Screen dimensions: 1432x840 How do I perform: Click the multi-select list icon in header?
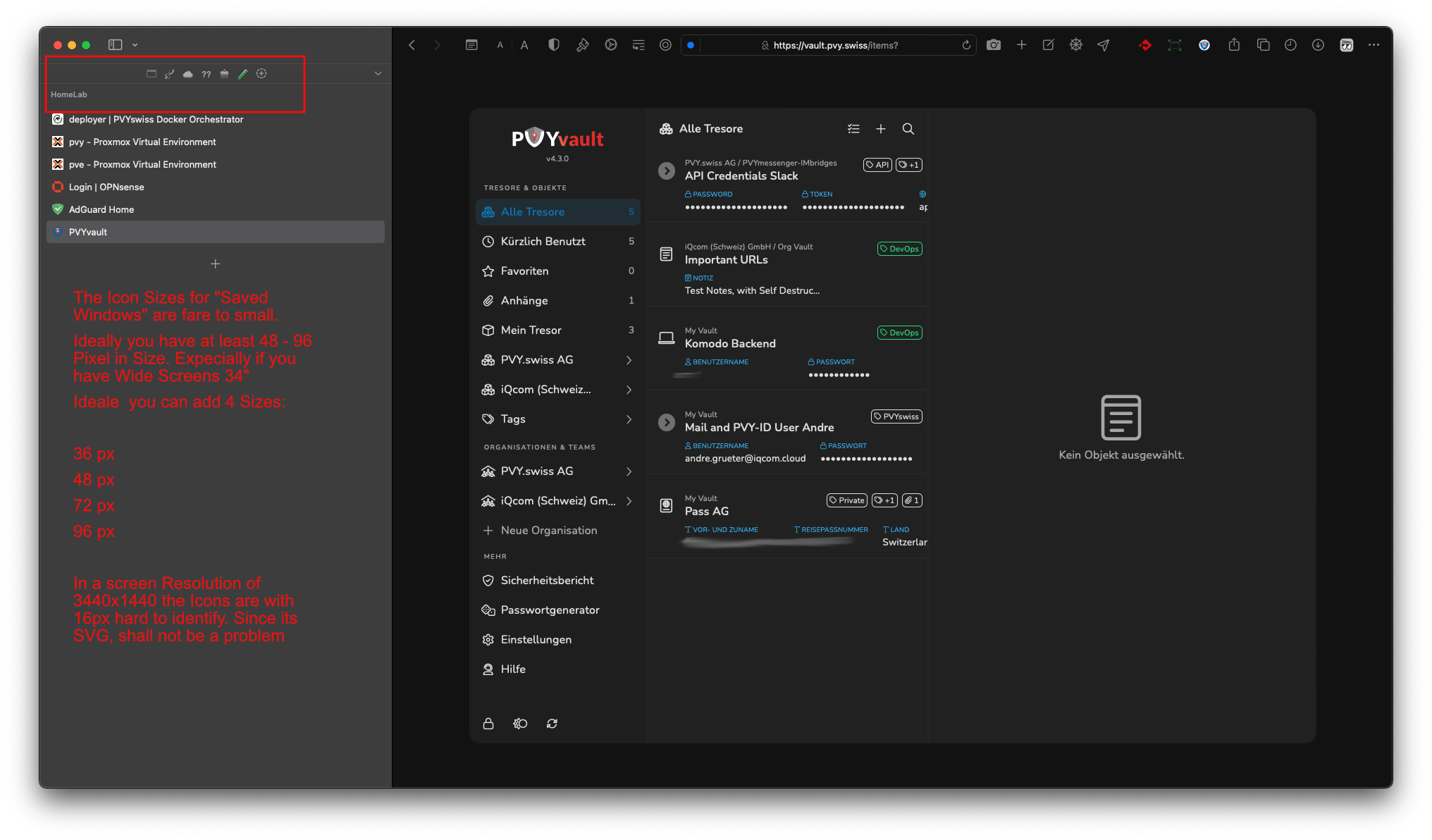pos(853,129)
